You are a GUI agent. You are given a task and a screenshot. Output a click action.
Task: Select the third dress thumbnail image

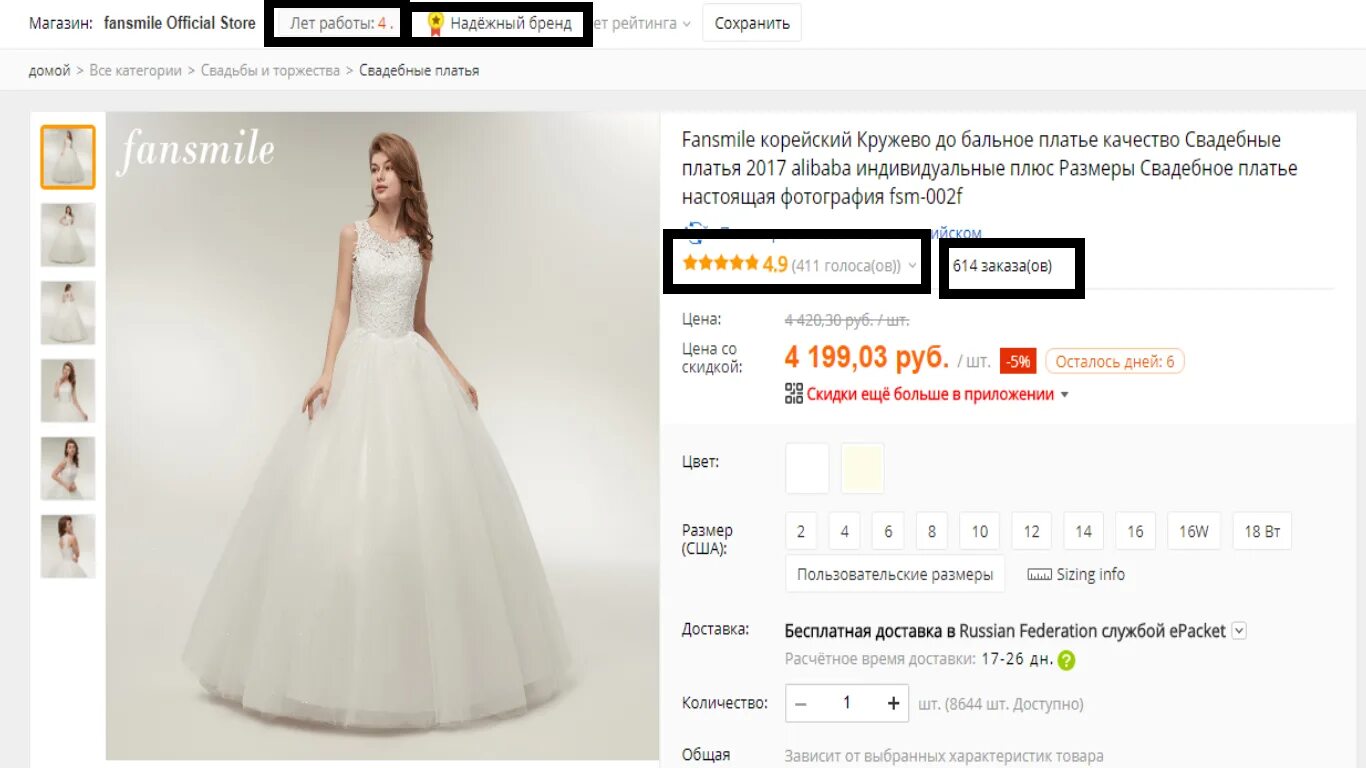click(x=68, y=313)
